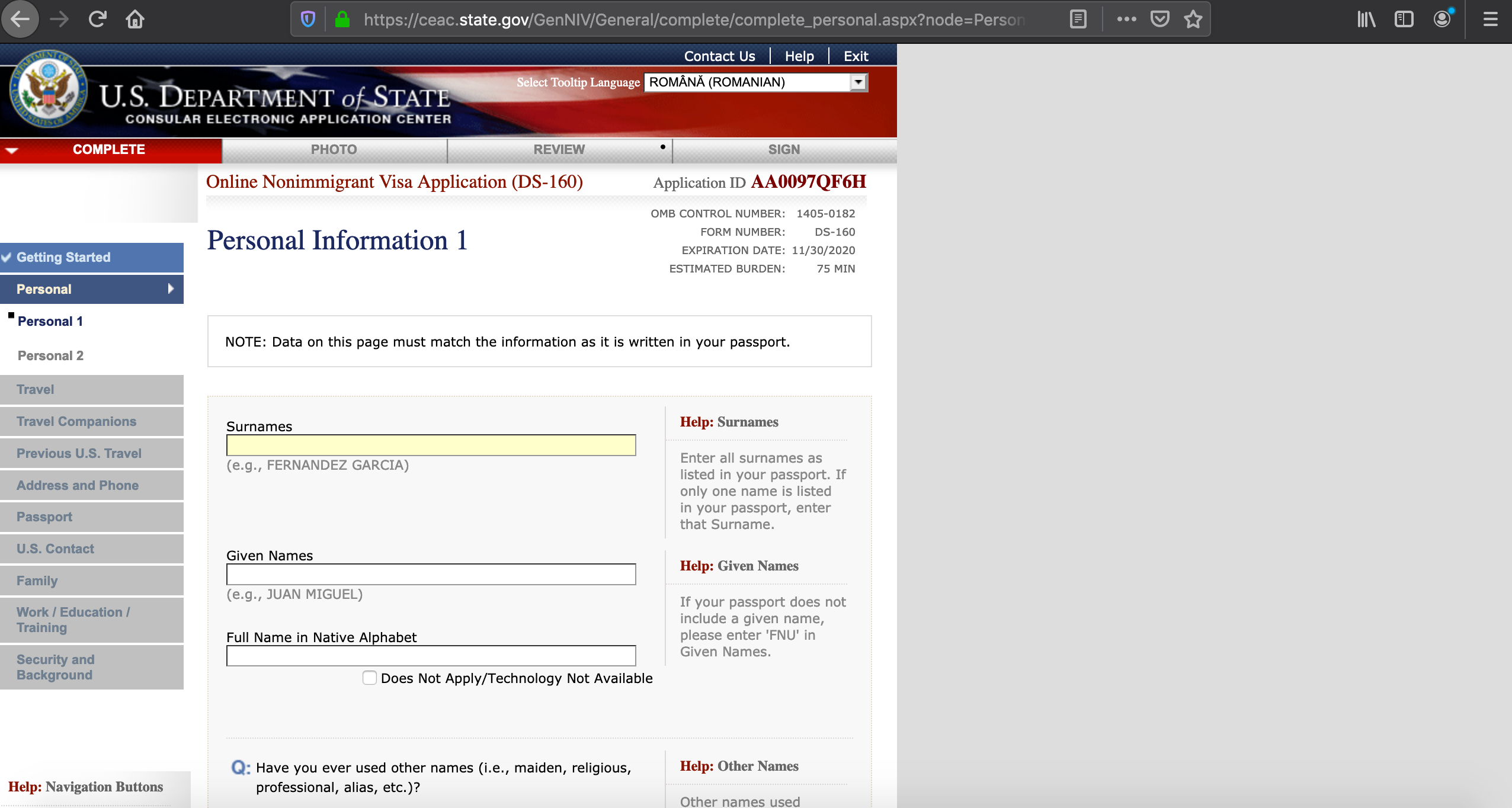Open the Contact Us link
Viewport: 1512px width, 808px height.
719,56
